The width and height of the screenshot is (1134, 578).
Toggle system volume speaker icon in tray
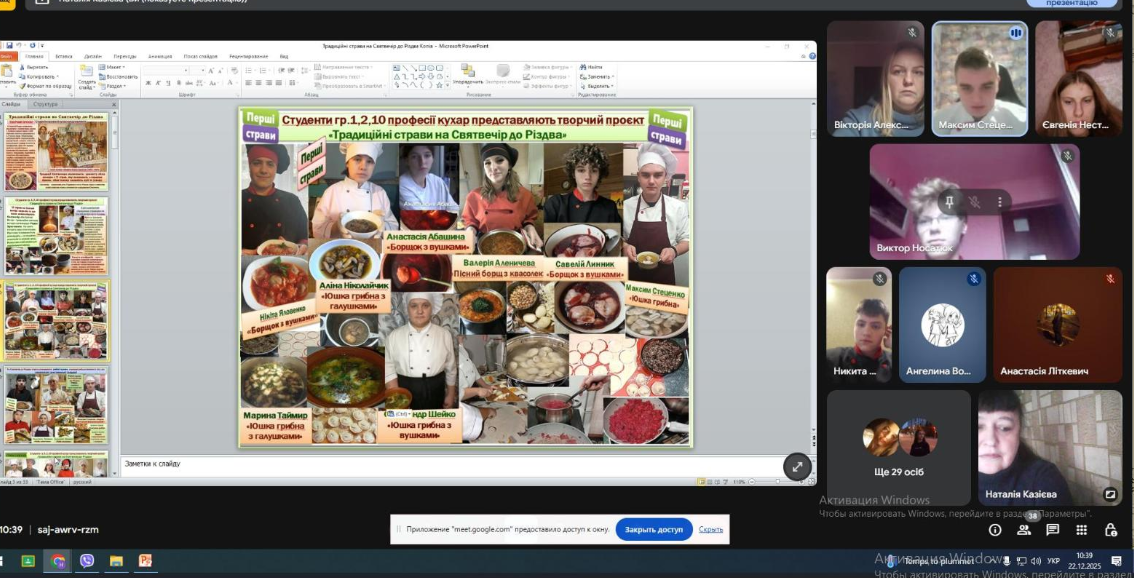tap(1035, 561)
